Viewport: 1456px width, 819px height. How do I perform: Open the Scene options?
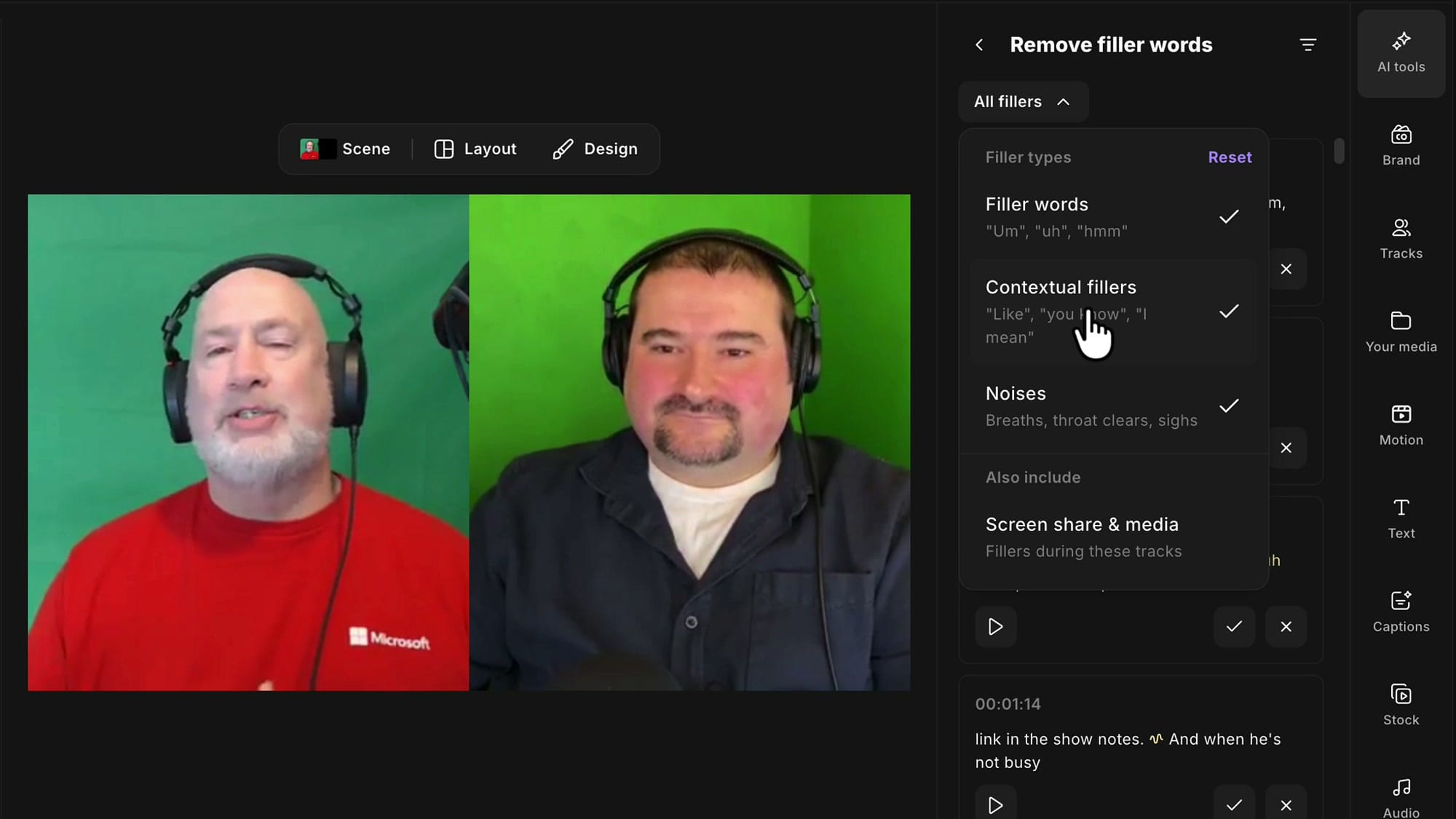[x=346, y=149]
